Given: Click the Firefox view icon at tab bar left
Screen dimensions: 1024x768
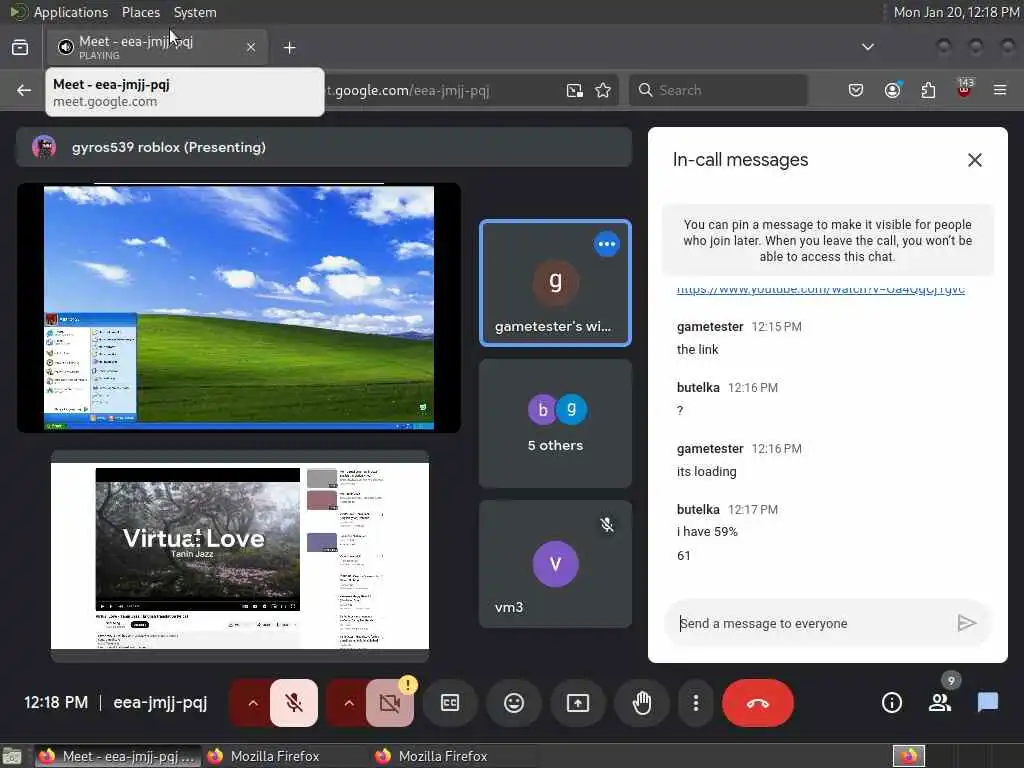Looking at the screenshot, I should [20, 47].
